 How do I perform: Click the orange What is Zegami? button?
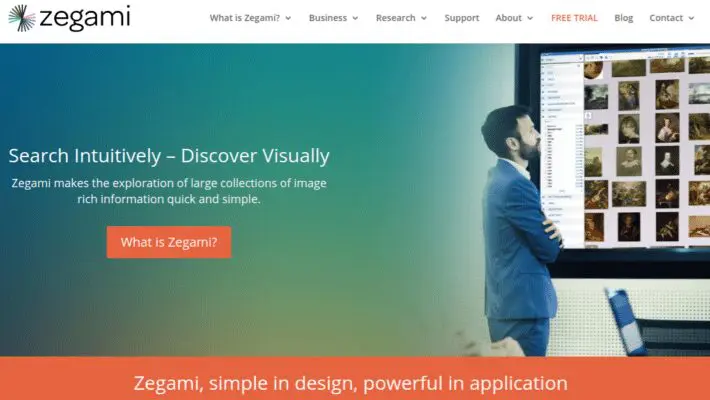(169, 242)
